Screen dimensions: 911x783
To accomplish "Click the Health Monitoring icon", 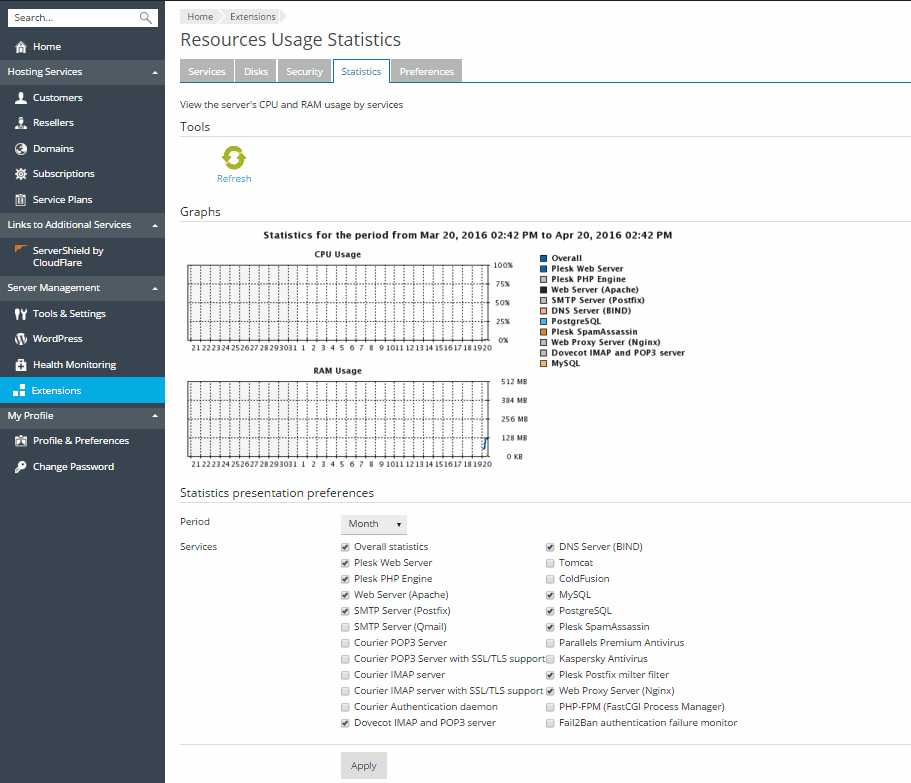I will tap(21, 365).
